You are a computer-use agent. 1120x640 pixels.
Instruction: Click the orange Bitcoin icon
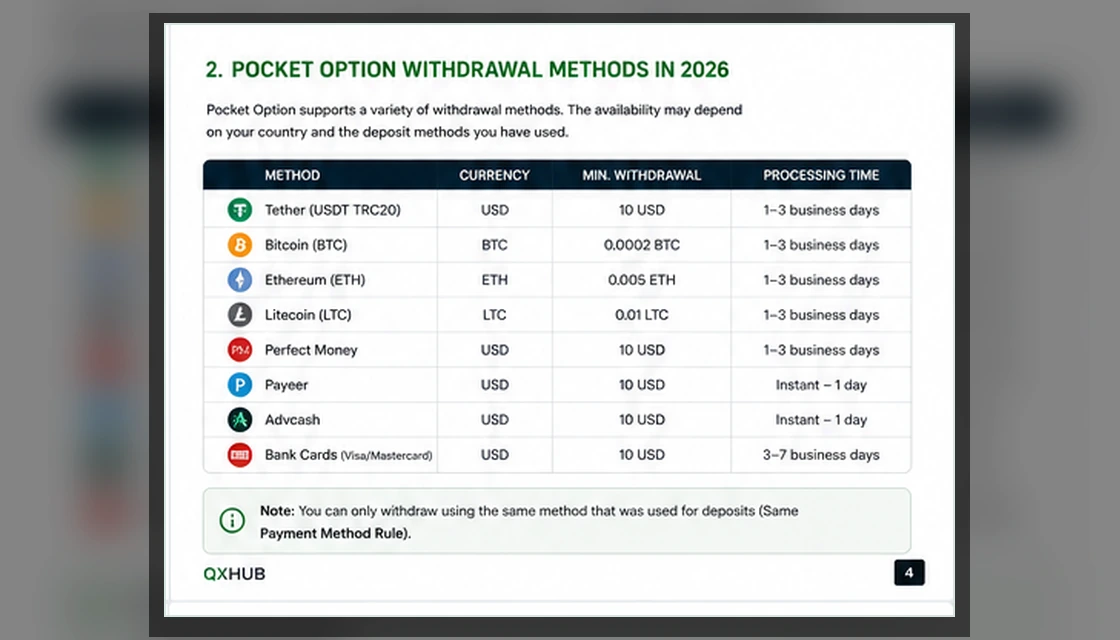240,245
